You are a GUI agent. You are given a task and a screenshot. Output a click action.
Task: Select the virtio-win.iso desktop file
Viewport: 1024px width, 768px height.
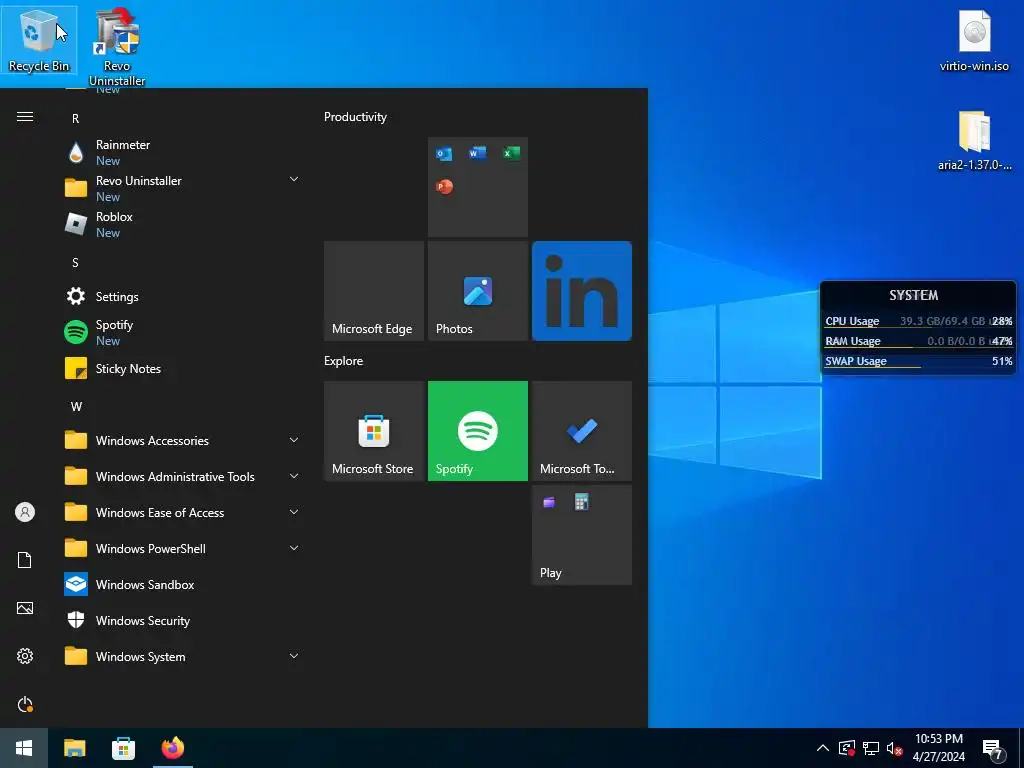pos(974,40)
